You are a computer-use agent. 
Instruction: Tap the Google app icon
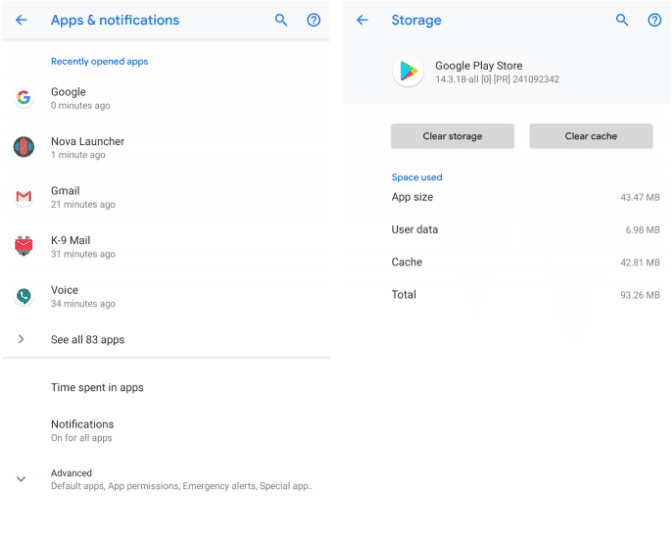pyautogui.click(x=24, y=98)
